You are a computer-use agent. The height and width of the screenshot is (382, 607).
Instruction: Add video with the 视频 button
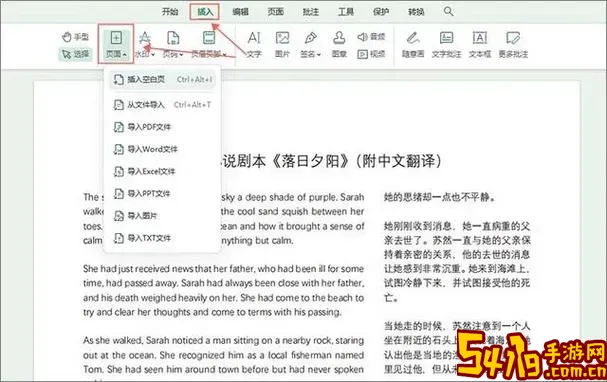click(x=371, y=54)
